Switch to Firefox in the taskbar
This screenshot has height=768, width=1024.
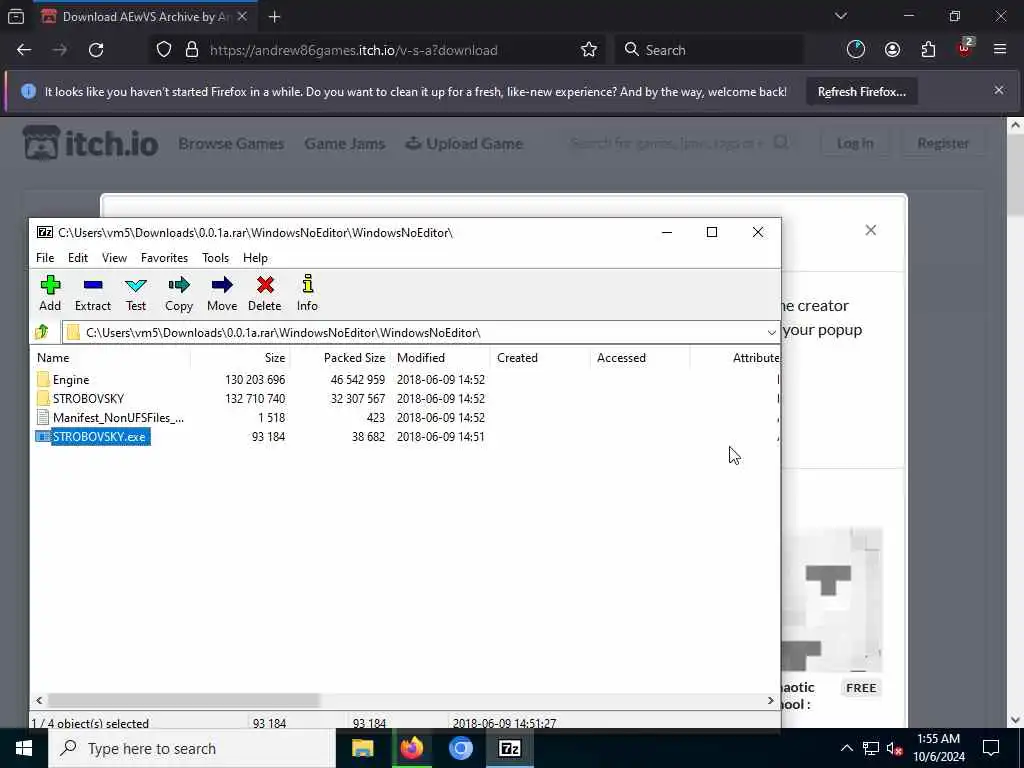tap(411, 748)
